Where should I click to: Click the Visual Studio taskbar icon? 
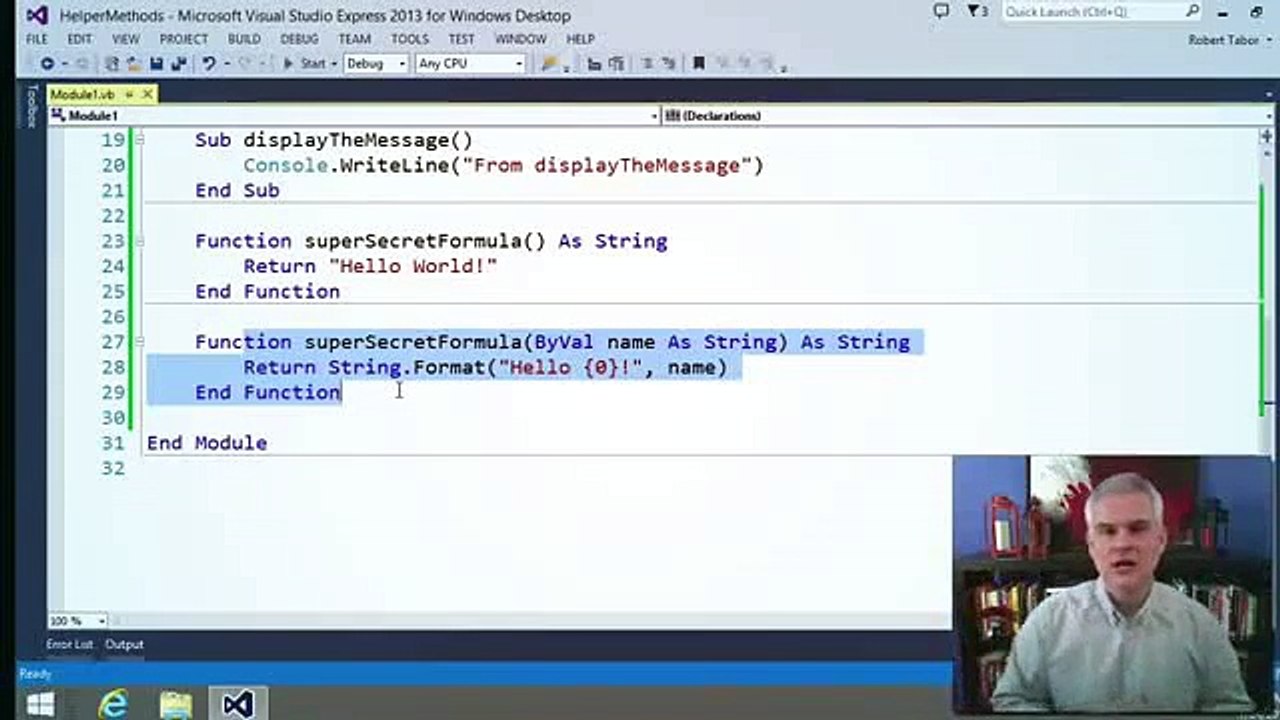point(238,705)
